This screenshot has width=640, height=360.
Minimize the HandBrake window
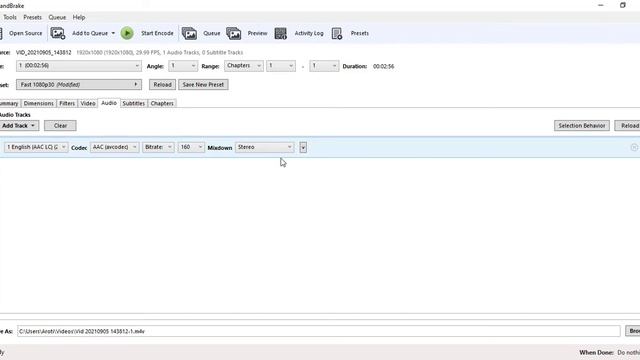click(x=601, y=5)
